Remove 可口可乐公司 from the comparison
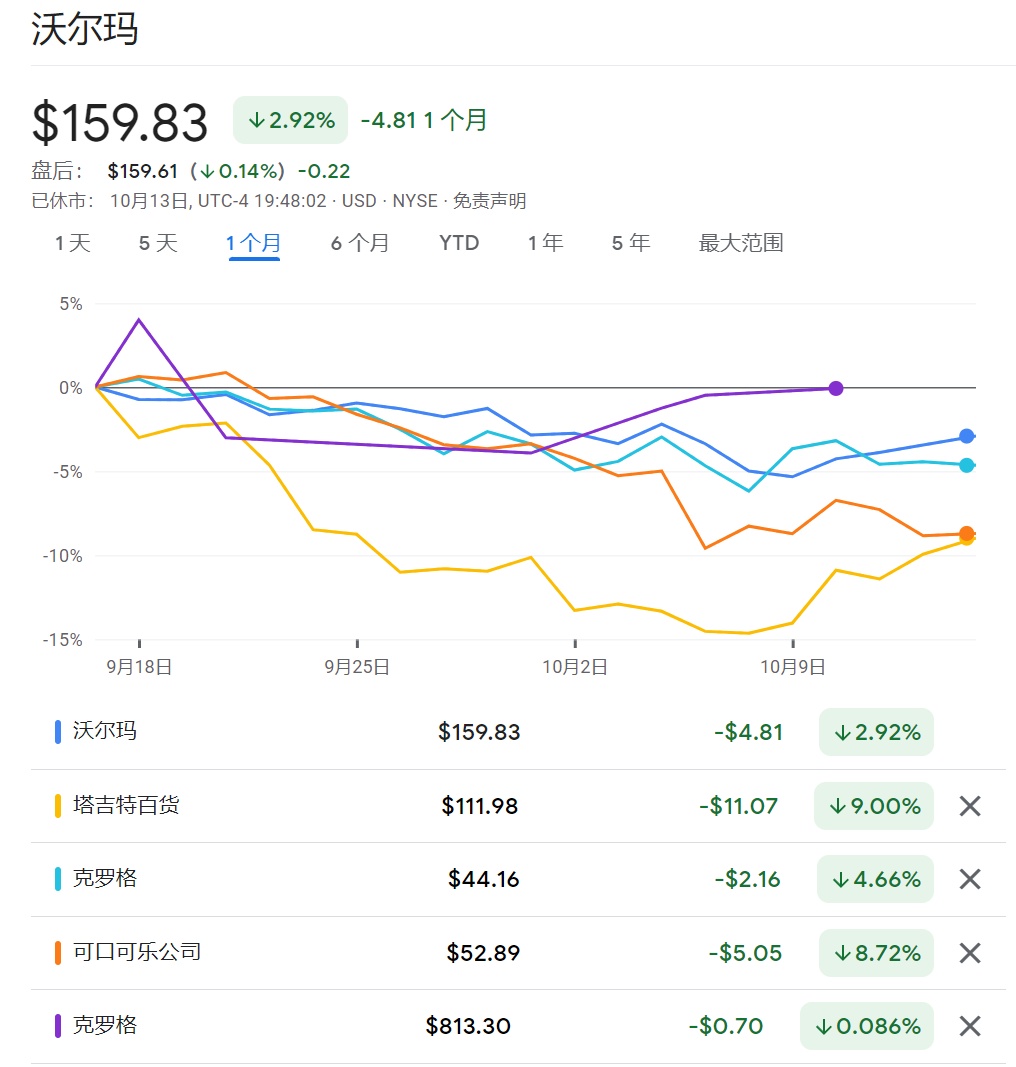1016x1067 pixels. [969, 953]
